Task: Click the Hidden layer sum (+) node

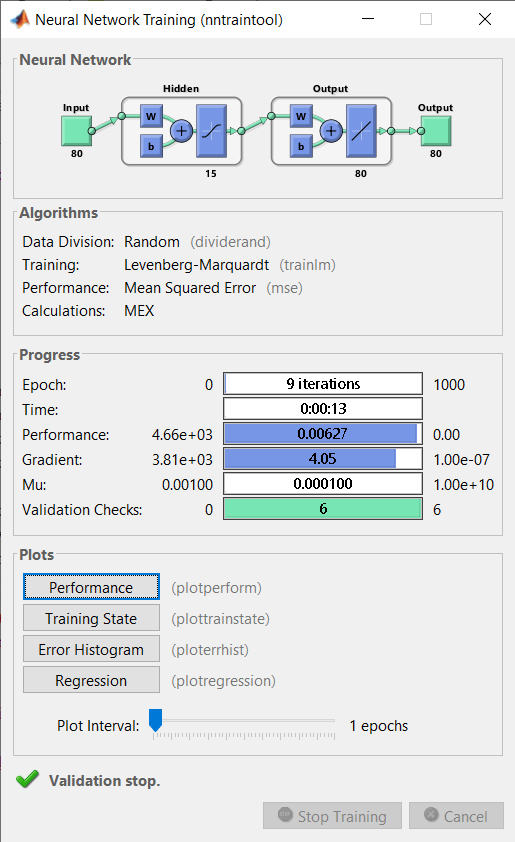Action: (182, 130)
